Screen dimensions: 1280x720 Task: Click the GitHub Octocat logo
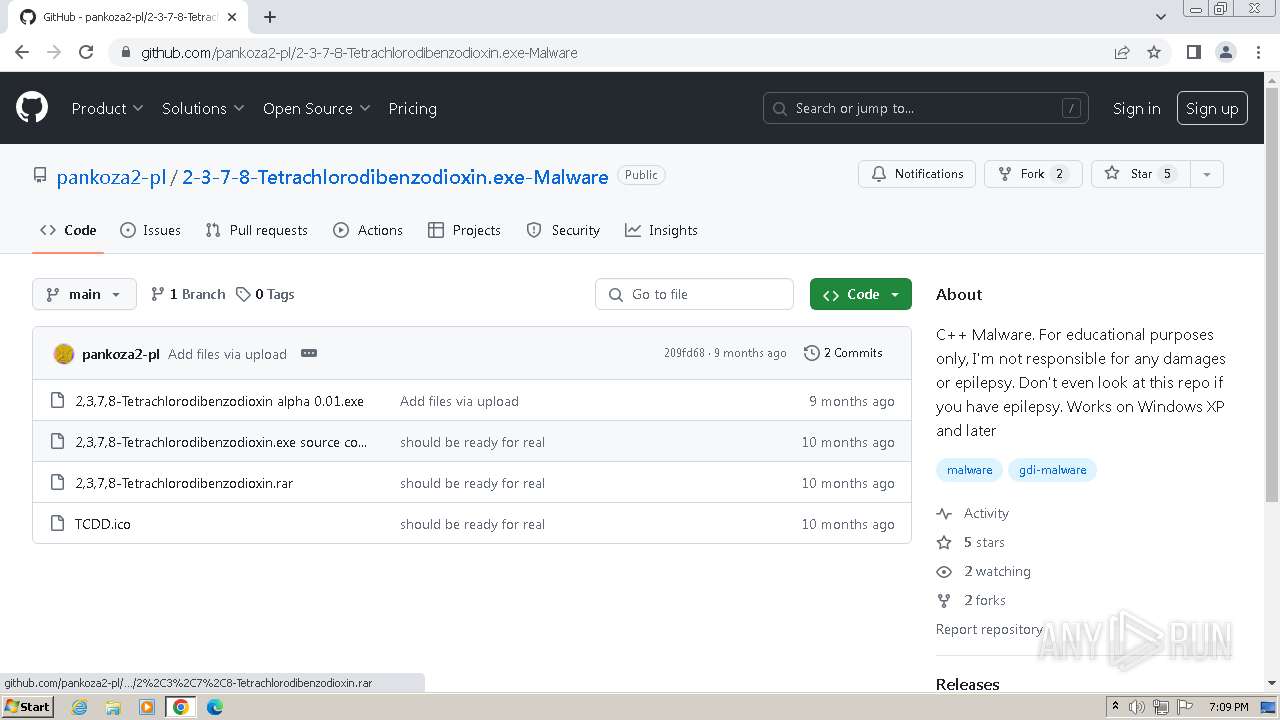(32, 108)
